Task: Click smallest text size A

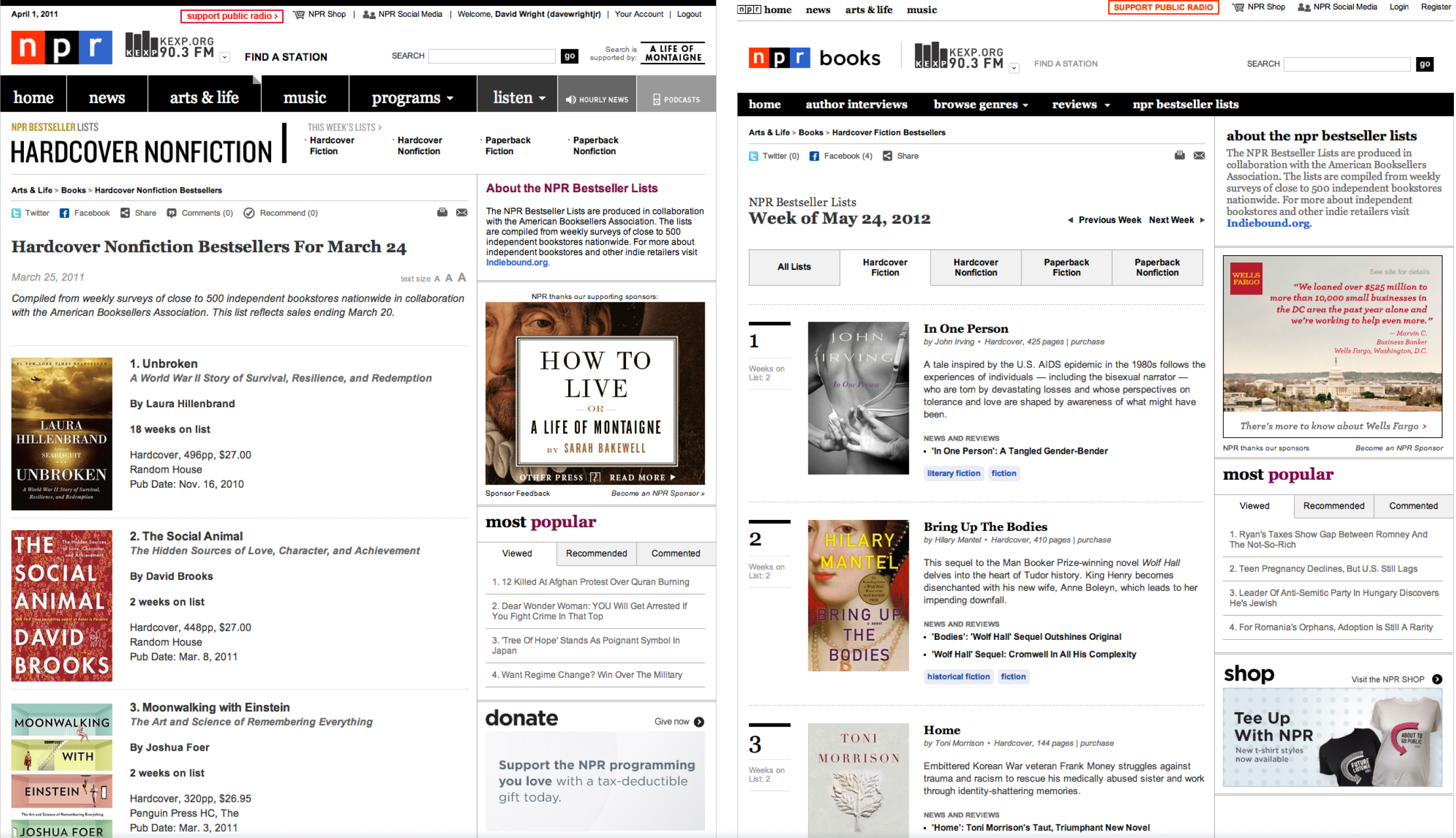Action: point(437,279)
